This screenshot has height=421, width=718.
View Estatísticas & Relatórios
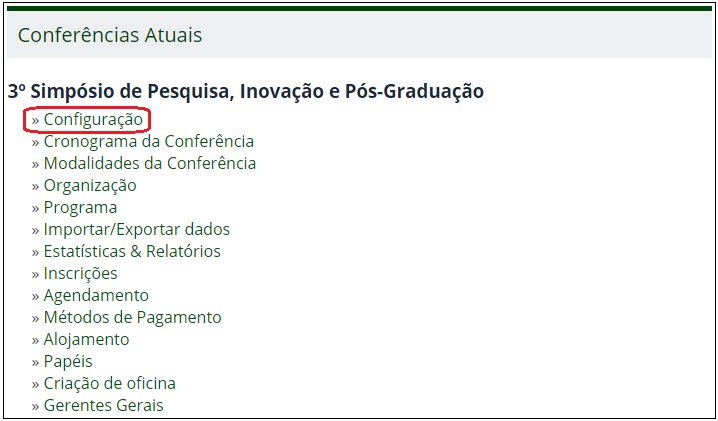click(x=132, y=252)
